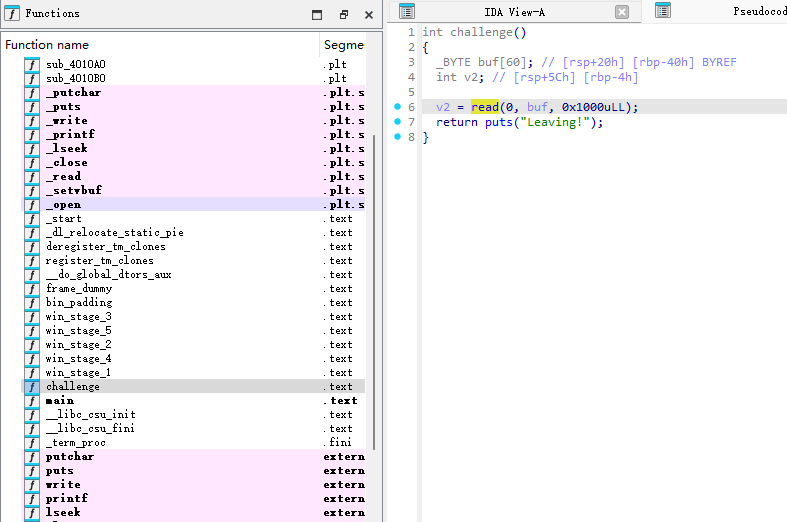The width and height of the screenshot is (787, 522).
Task: Sort by Segment column header
Action: pos(343,45)
